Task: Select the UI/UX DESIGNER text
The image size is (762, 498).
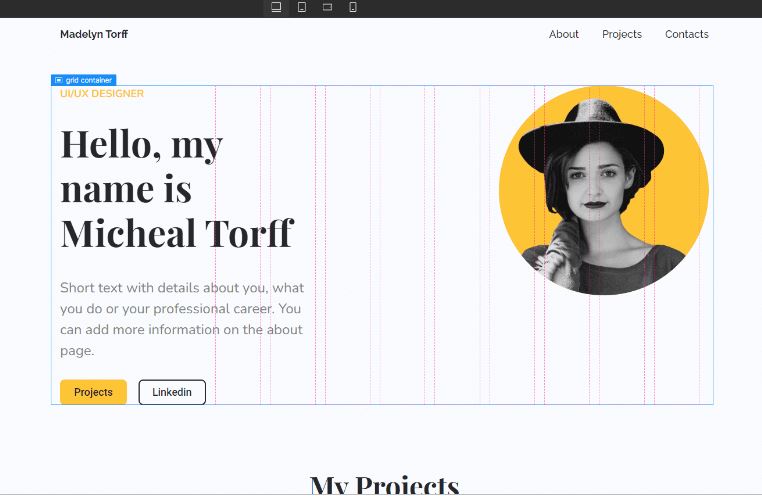Action: pos(102,93)
